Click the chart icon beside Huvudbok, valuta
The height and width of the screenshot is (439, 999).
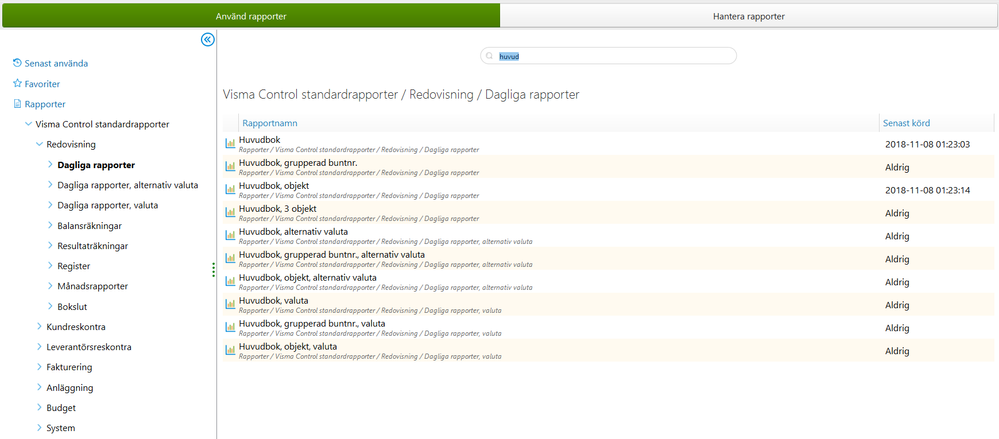pos(231,305)
